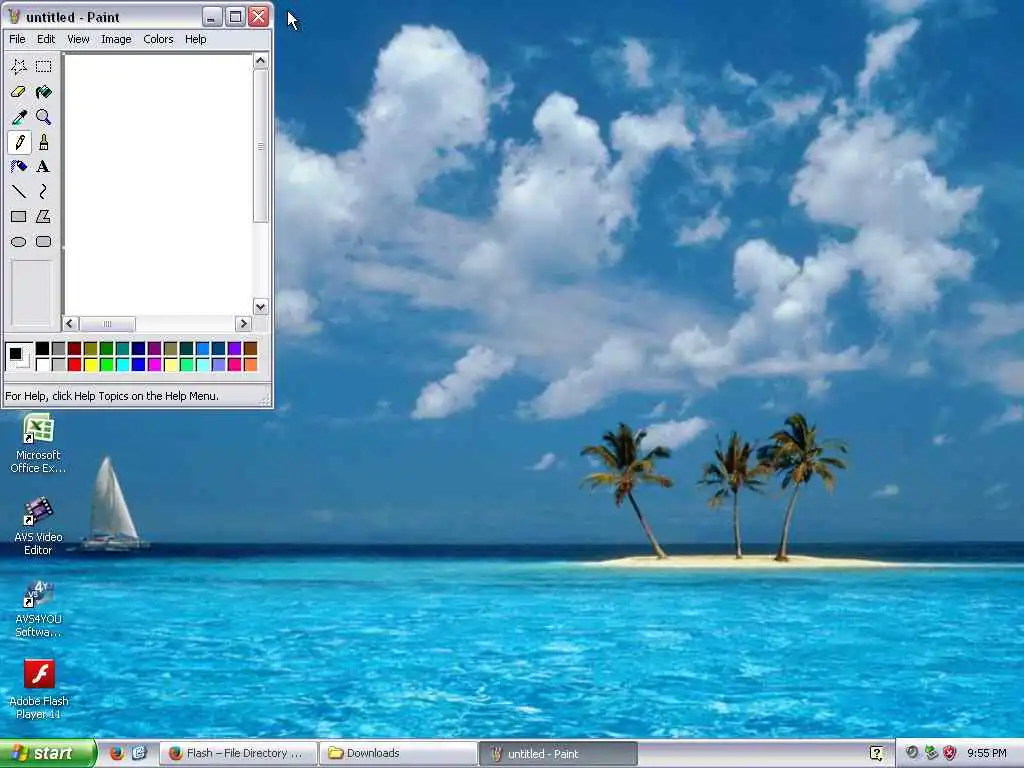The image size is (1024, 768).
Task: Click the Safely Remove Hardware tray icon
Action: tap(931, 753)
